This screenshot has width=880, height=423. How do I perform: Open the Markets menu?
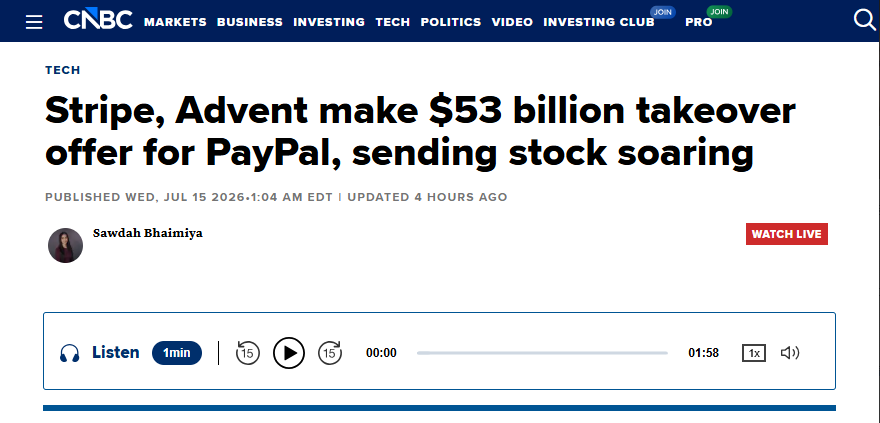coord(175,22)
